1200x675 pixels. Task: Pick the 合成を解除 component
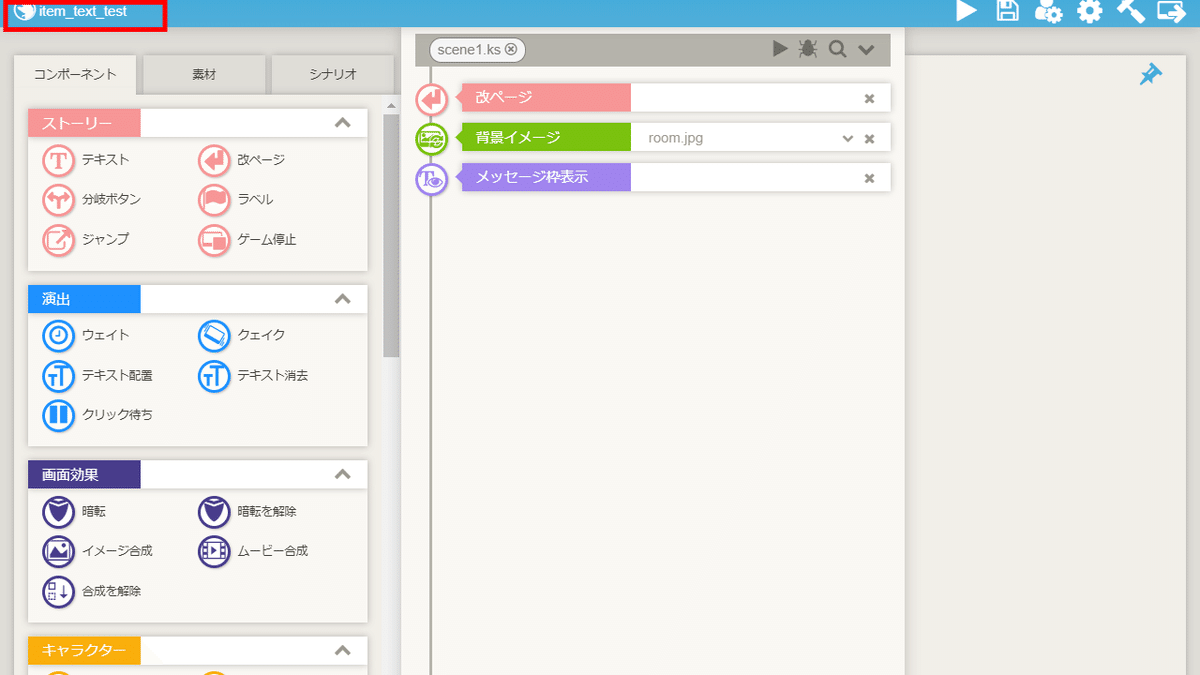coord(92,591)
